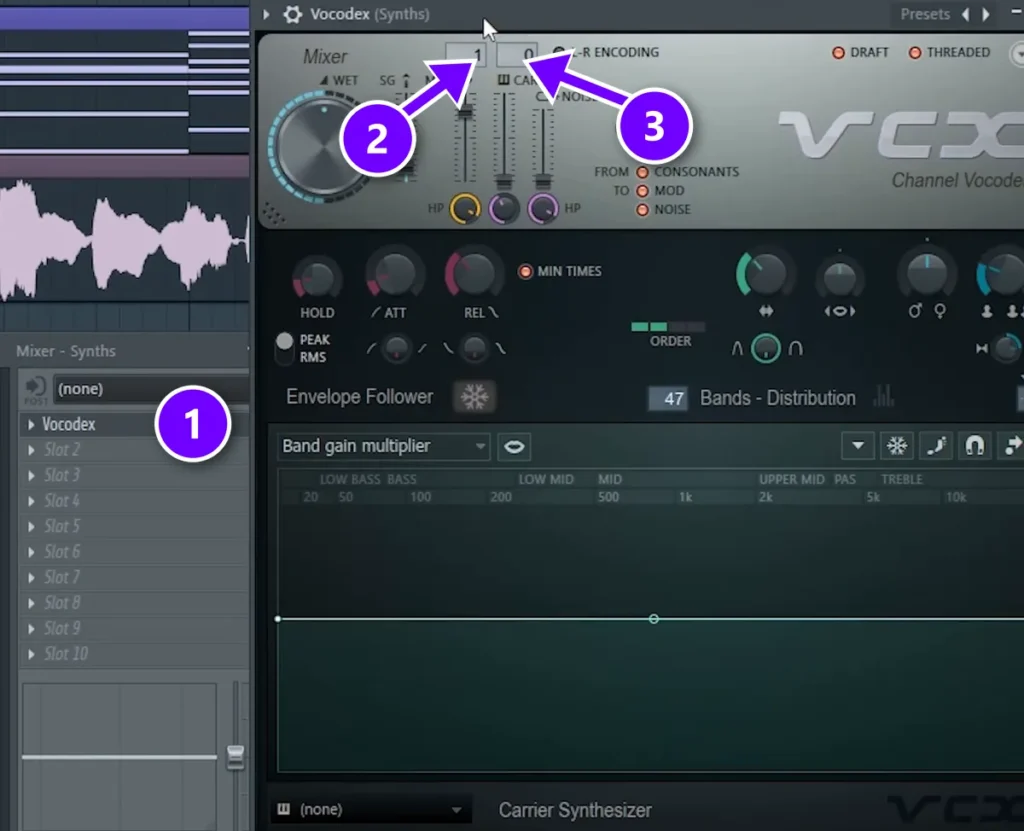Screen dimensions: 1024x831
Task: Click the HOLD knob
Action: click(x=317, y=280)
